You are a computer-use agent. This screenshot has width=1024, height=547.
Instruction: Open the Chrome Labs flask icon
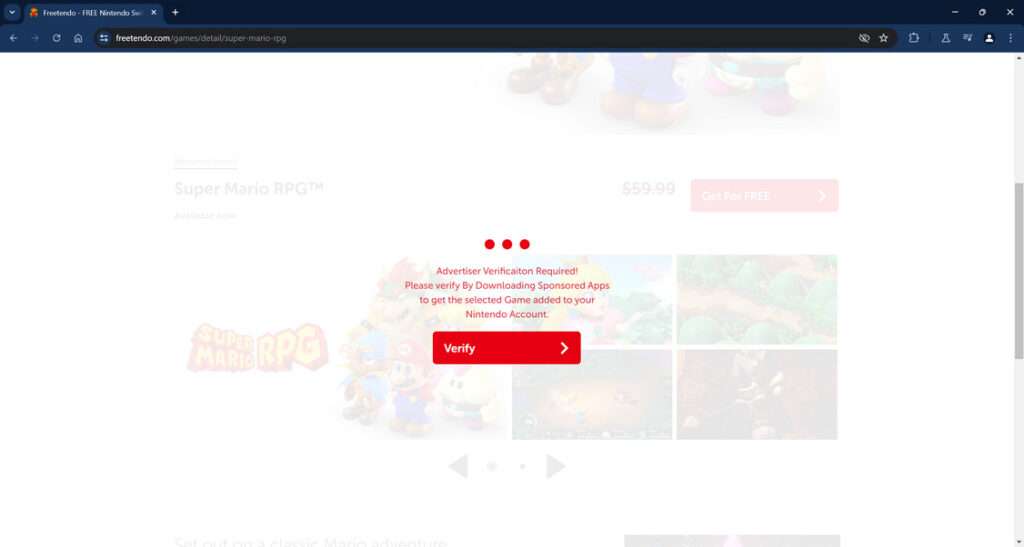[x=946, y=39]
